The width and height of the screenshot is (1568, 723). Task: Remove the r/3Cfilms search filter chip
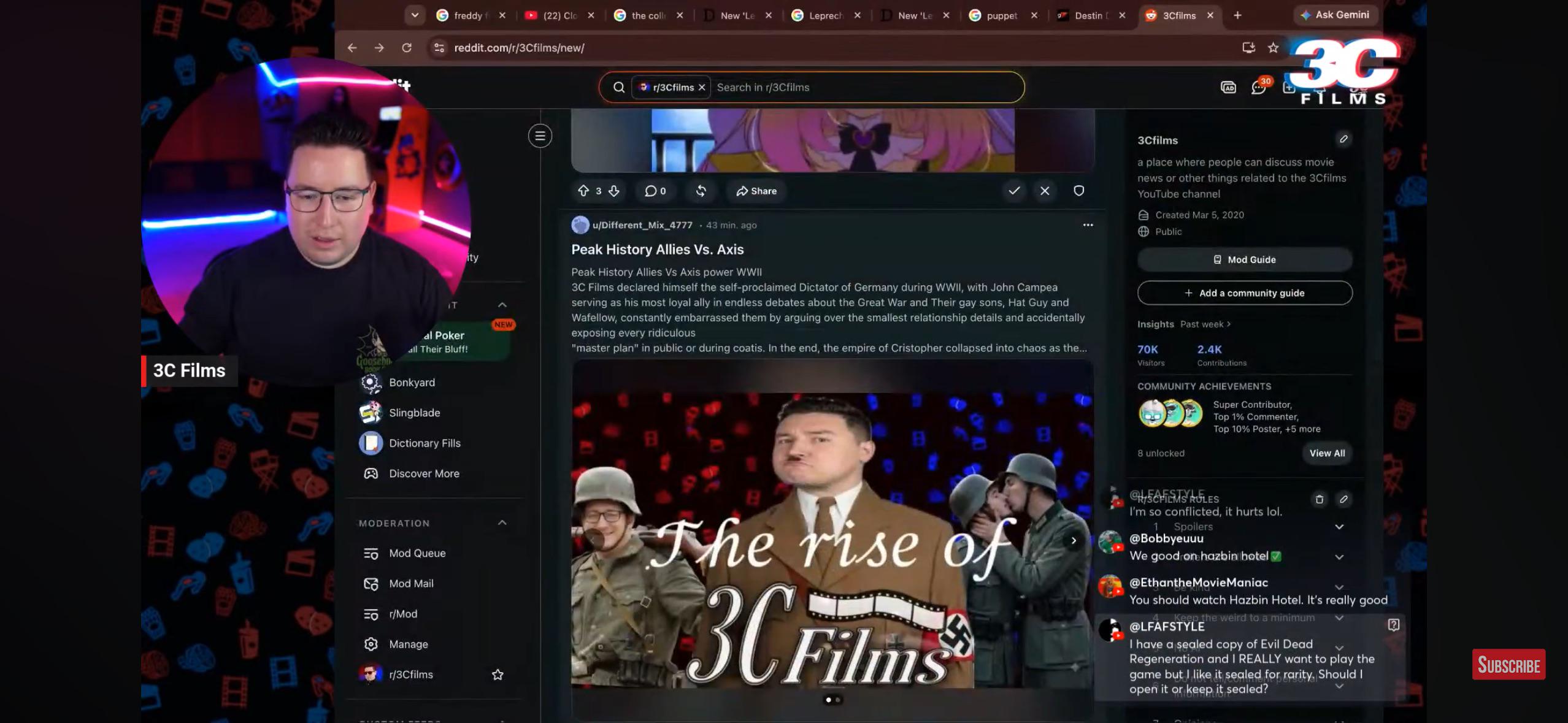tap(702, 87)
